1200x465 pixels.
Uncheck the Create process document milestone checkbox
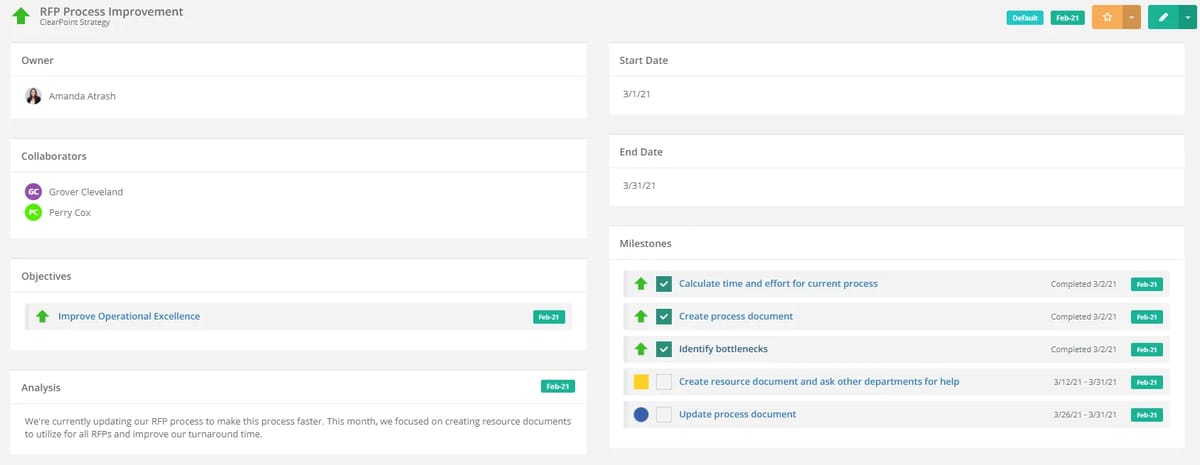[663, 316]
